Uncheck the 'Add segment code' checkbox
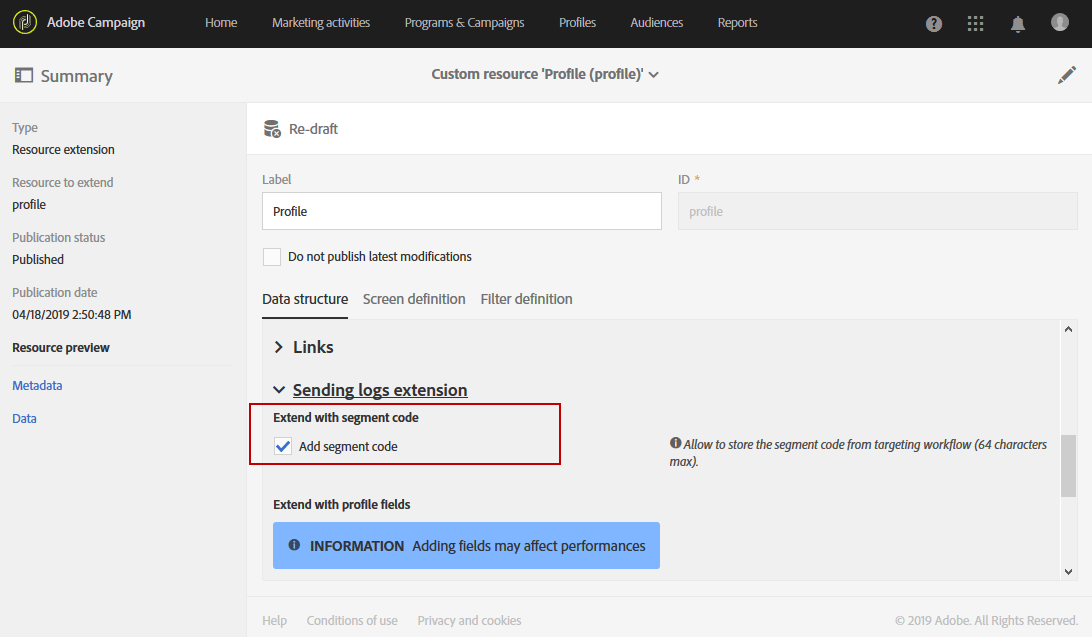This screenshot has height=637, width=1092. (x=282, y=445)
